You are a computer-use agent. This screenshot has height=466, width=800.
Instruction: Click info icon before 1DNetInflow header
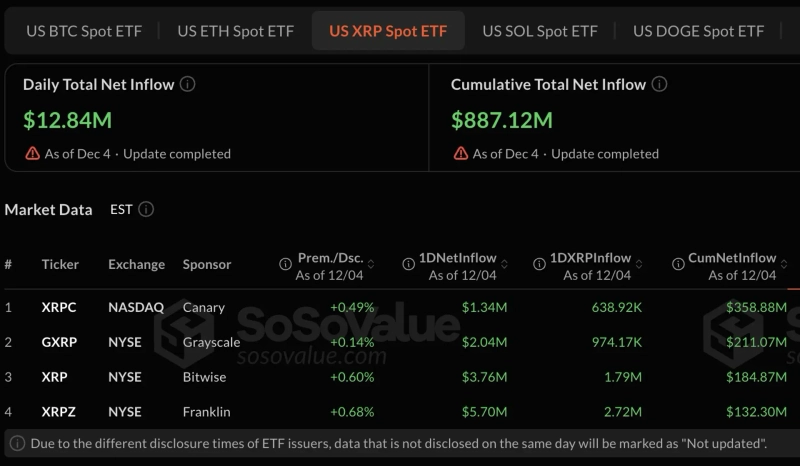click(409, 265)
